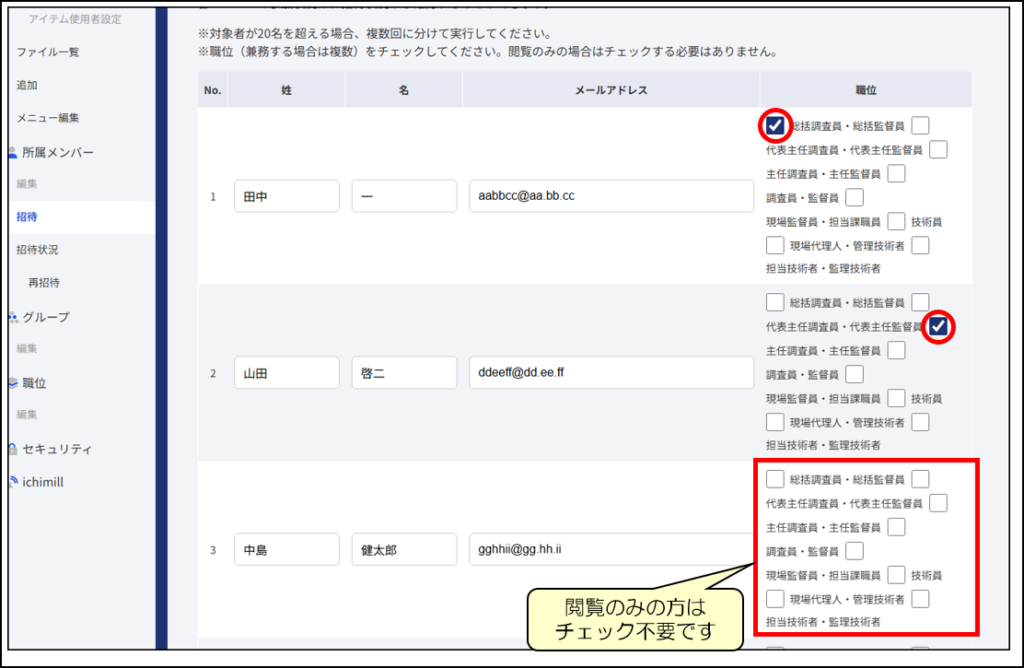The width and height of the screenshot is (1024, 668).
Task: Click アイテム使用者設定 at sidebar top
Action: tap(75, 19)
